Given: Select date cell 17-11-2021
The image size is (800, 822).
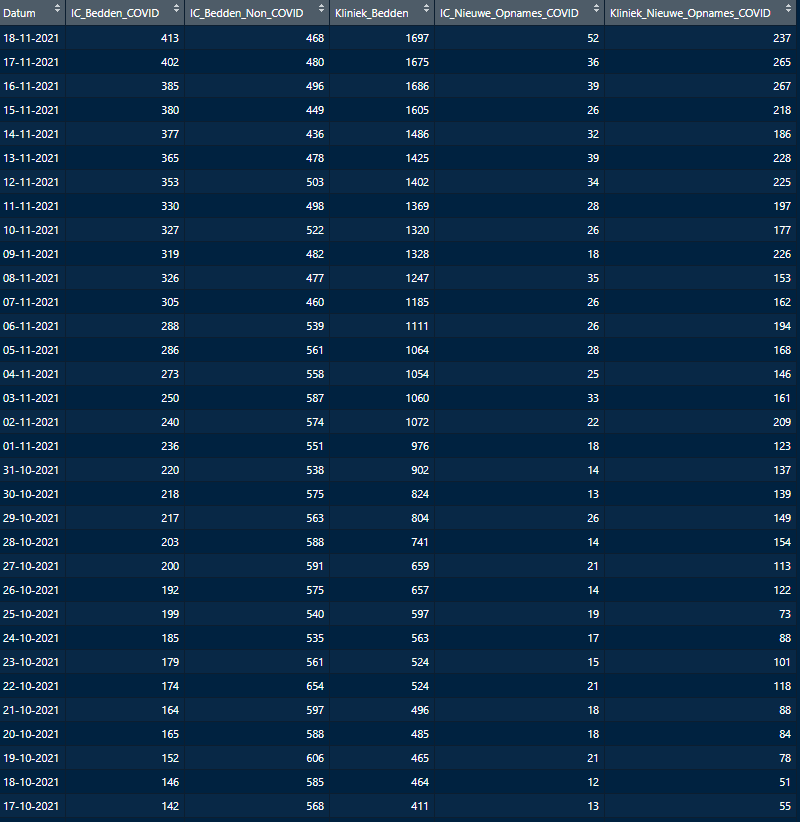Looking at the screenshot, I should tap(31, 62).
